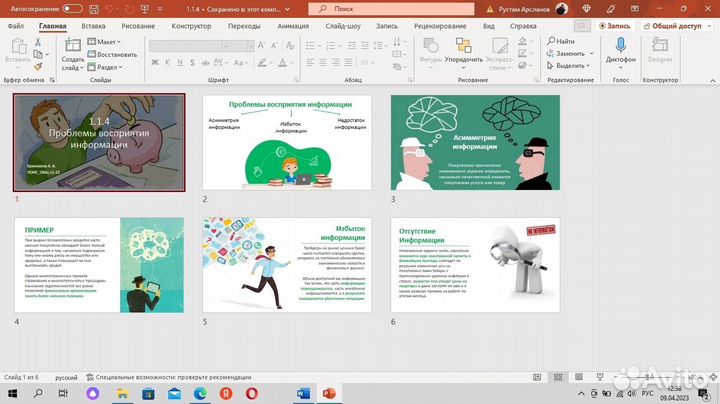Switch to the Анимация tab
Image resolution: width=720 pixels, height=404 pixels.
[292, 26]
